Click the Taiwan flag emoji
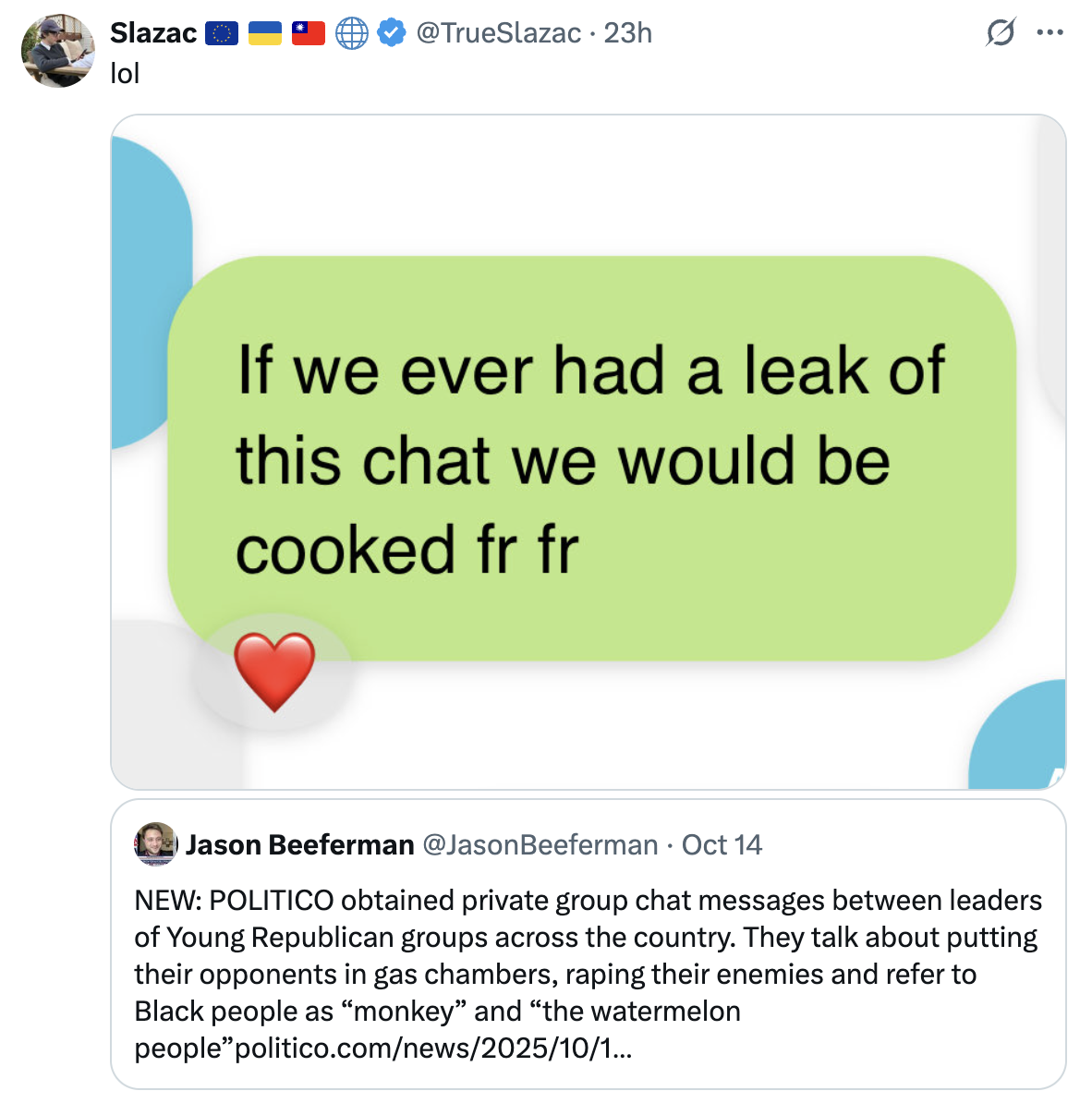 coord(309,34)
